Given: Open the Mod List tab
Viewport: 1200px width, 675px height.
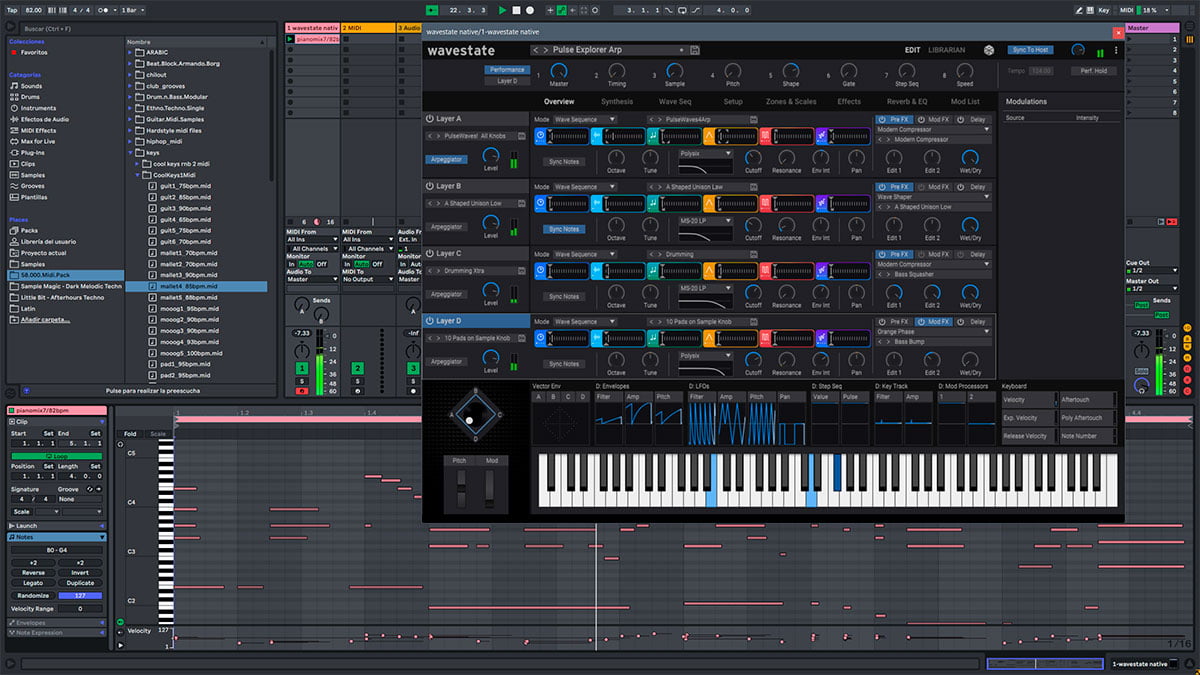Looking at the screenshot, I should pyautogui.click(x=965, y=101).
